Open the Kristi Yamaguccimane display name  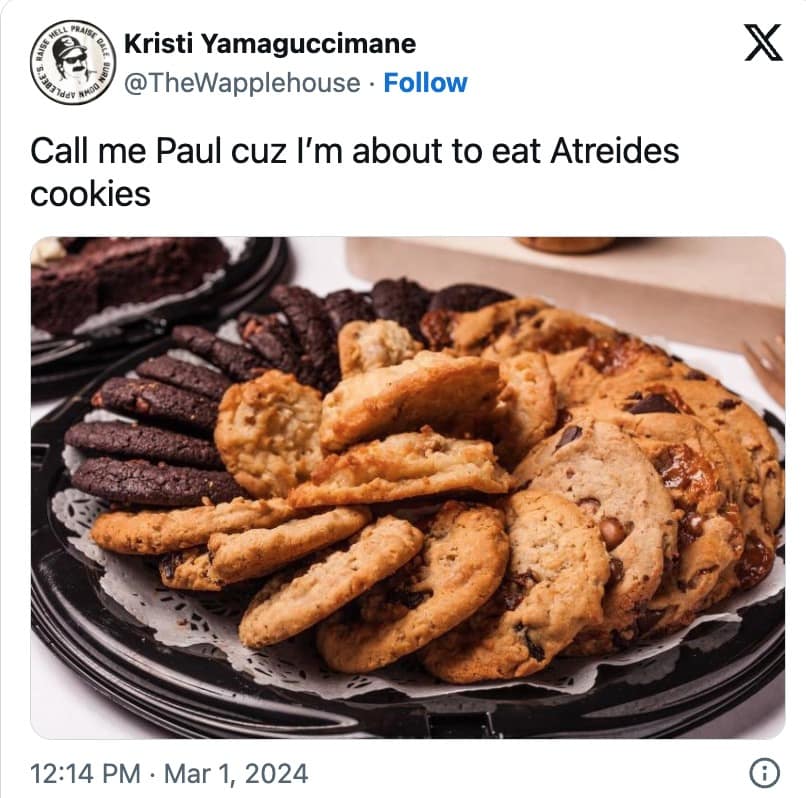(x=270, y=44)
